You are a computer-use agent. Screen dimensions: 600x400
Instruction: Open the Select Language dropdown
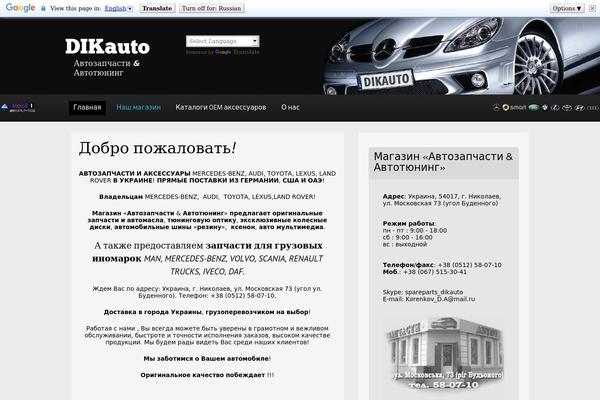[x=223, y=41]
